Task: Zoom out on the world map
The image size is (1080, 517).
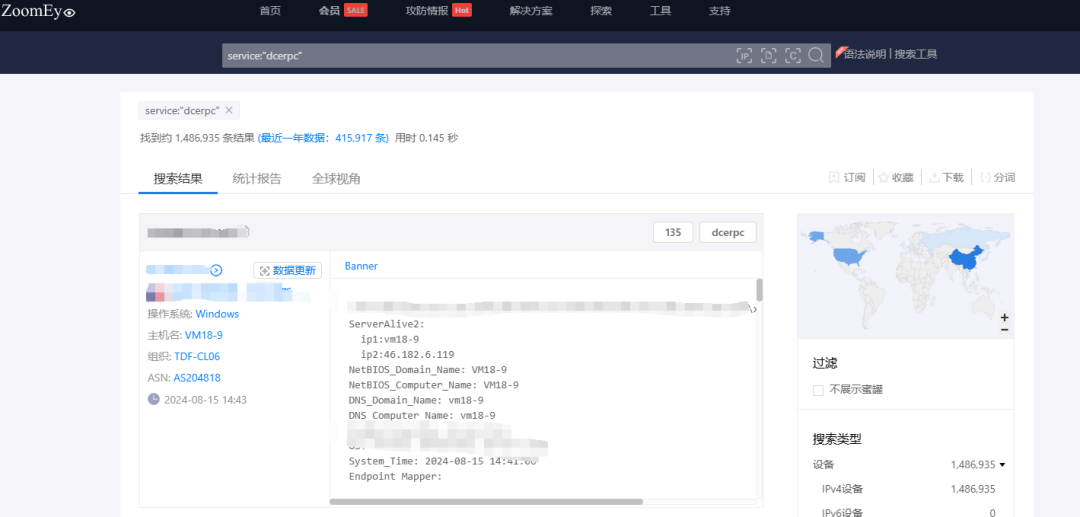Action: point(1004,330)
